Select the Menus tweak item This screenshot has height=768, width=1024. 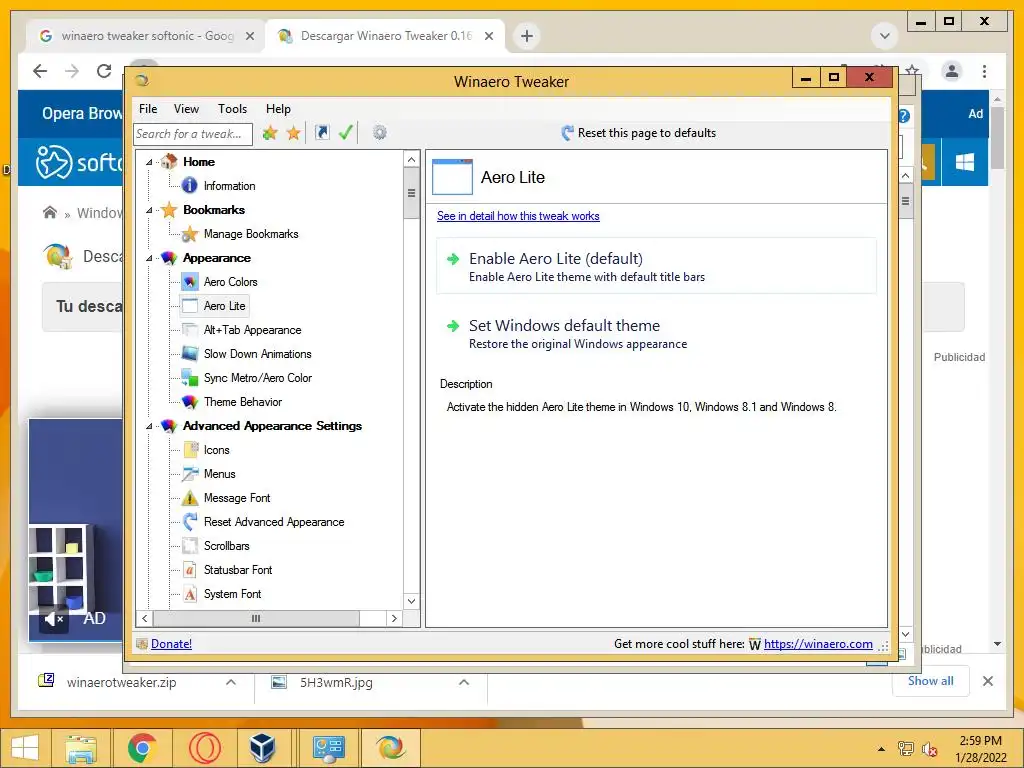pos(219,474)
